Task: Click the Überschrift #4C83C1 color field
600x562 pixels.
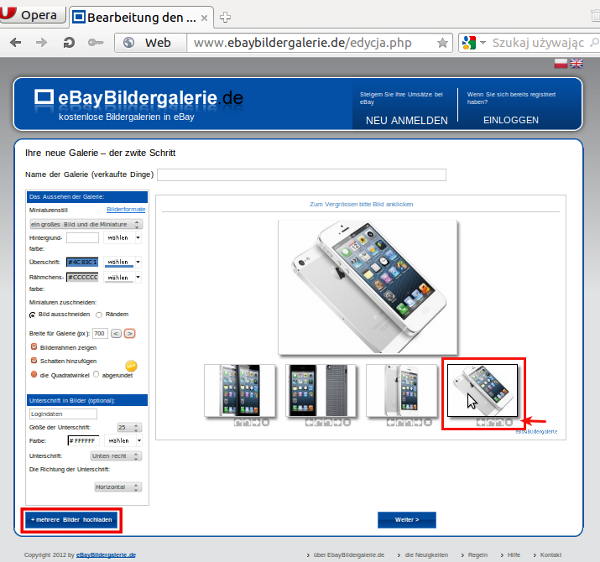Action: pos(82,262)
